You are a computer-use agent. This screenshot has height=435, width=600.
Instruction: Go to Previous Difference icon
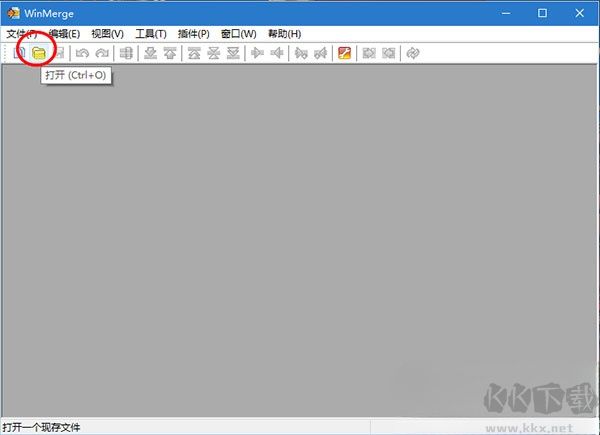tap(170, 53)
